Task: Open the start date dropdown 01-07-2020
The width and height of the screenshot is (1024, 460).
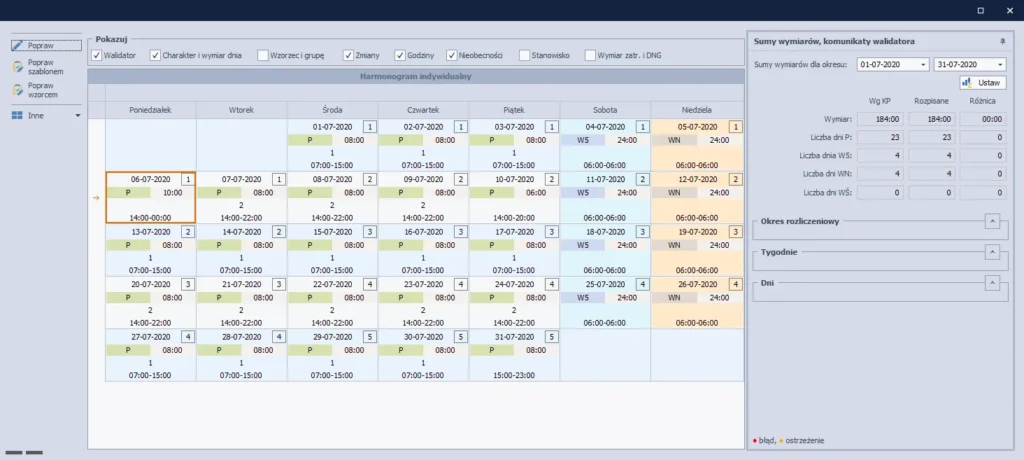Action: point(922,65)
